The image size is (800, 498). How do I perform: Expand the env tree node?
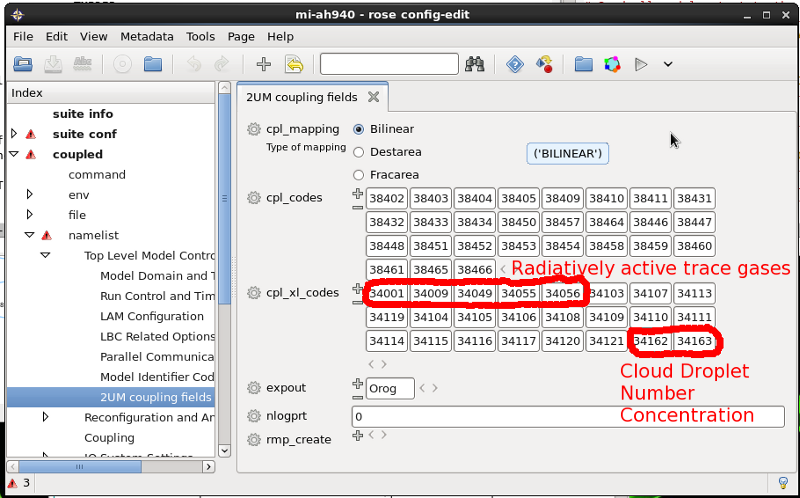point(30,194)
